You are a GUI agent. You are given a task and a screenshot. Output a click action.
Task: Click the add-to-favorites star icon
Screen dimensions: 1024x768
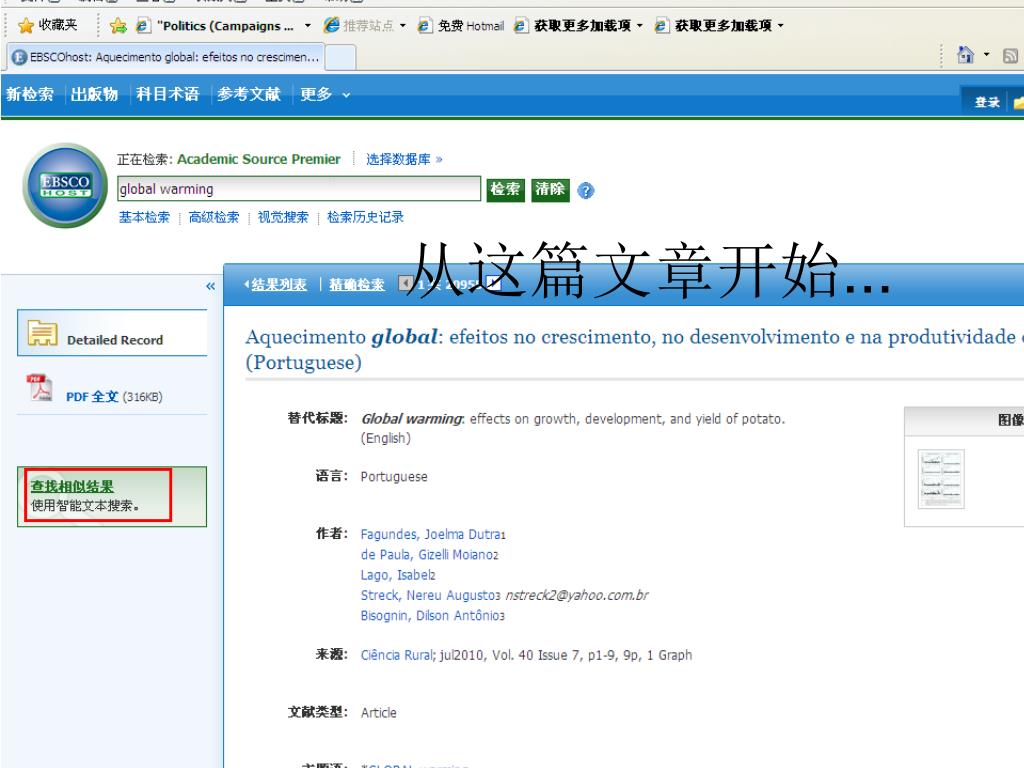[x=118, y=25]
